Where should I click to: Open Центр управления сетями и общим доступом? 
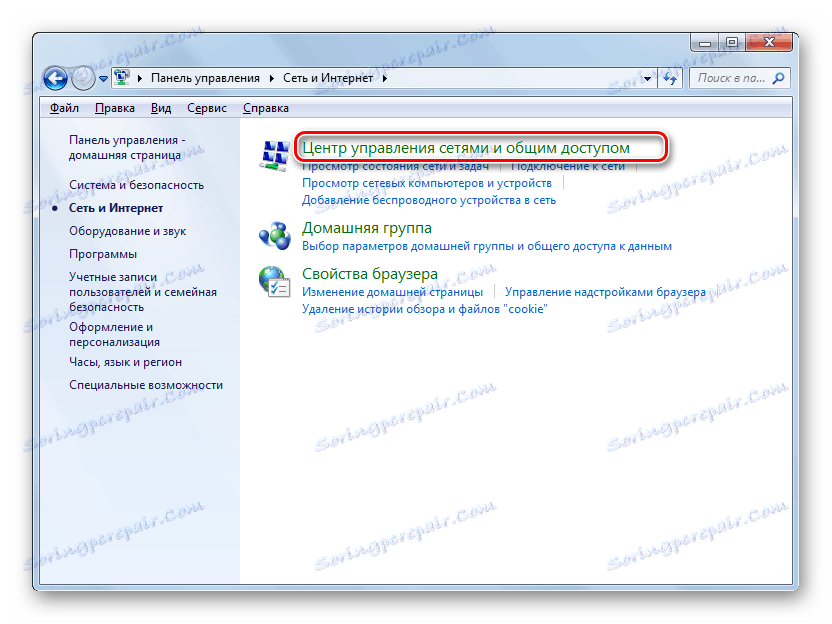pos(466,148)
